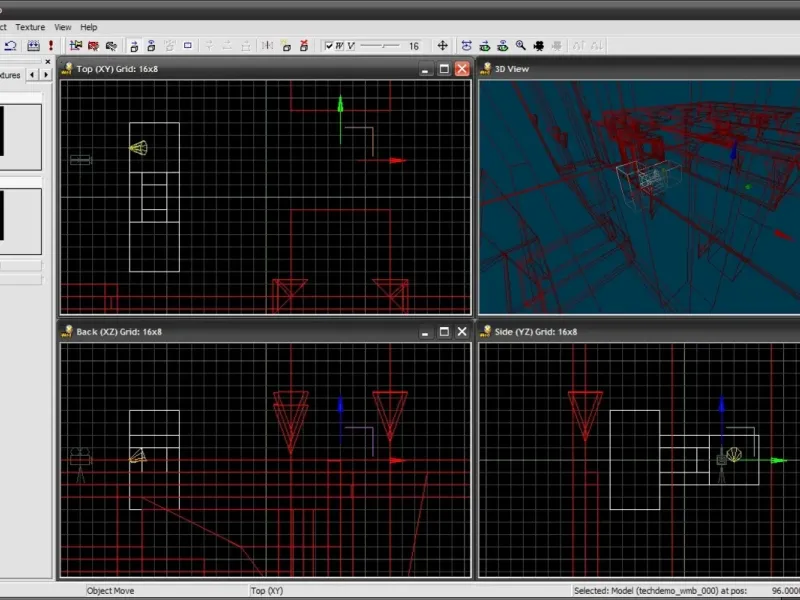Select the lower texture thumbnail in the side panel
Viewport: 800px width, 600px height.
click(x=19, y=221)
